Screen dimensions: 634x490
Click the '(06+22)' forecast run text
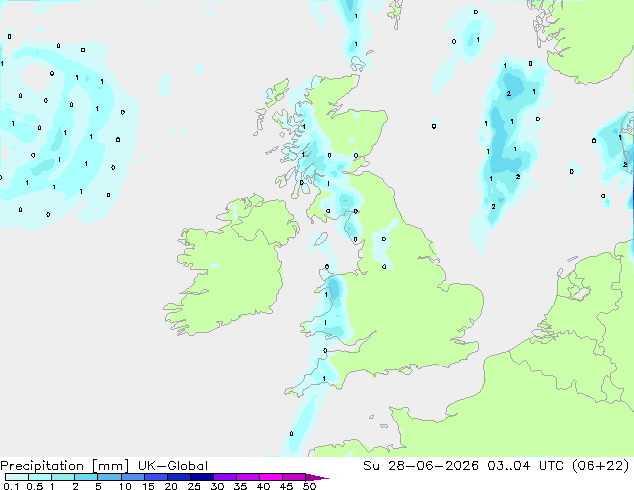tap(601, 466)
